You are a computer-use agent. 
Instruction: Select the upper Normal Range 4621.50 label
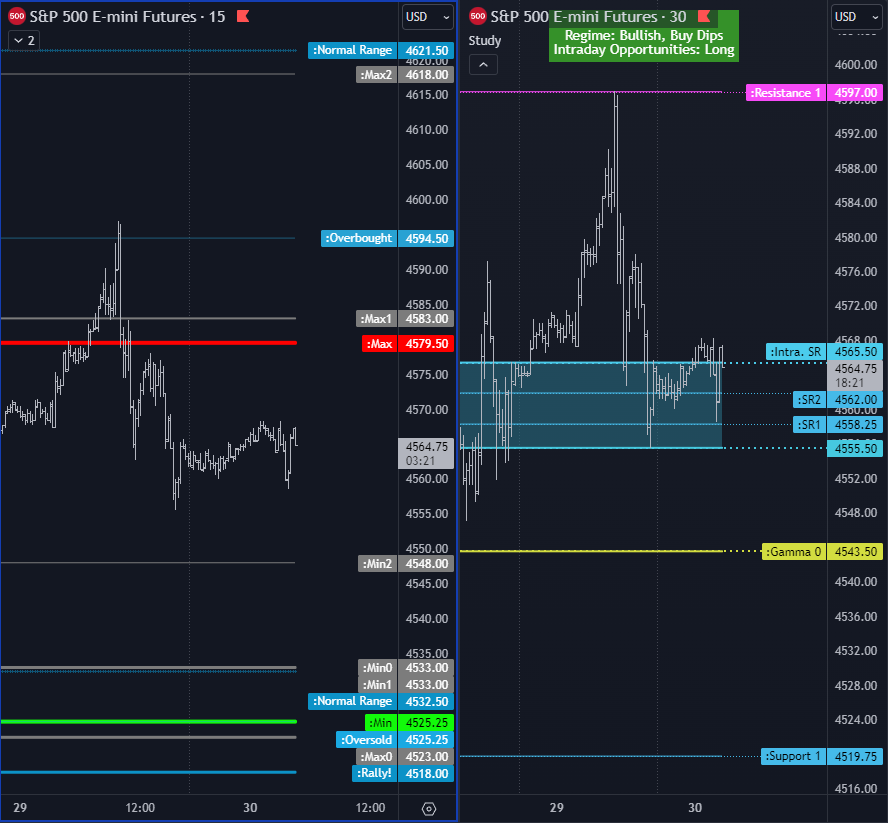[x=381, y=50]
